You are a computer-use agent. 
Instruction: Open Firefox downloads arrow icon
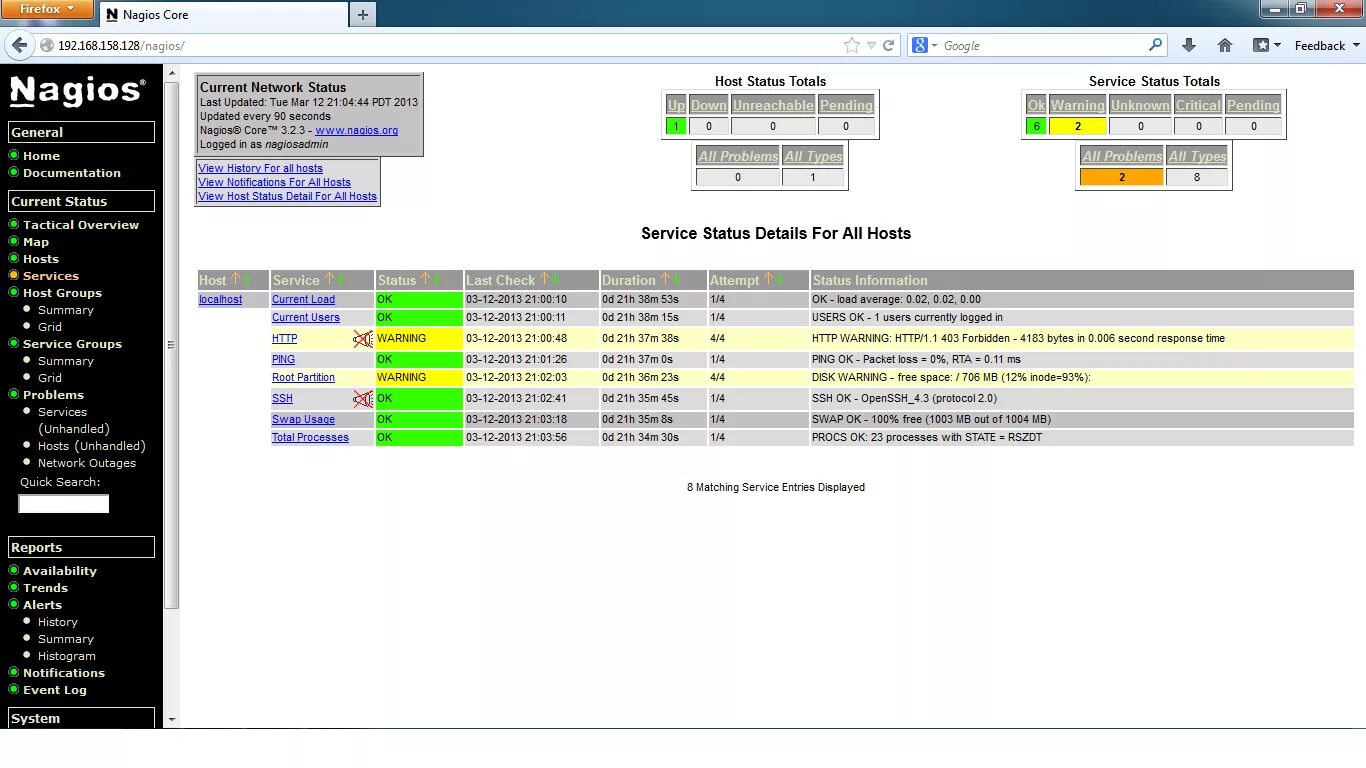pyautogui.click(x=1189, y=45)
